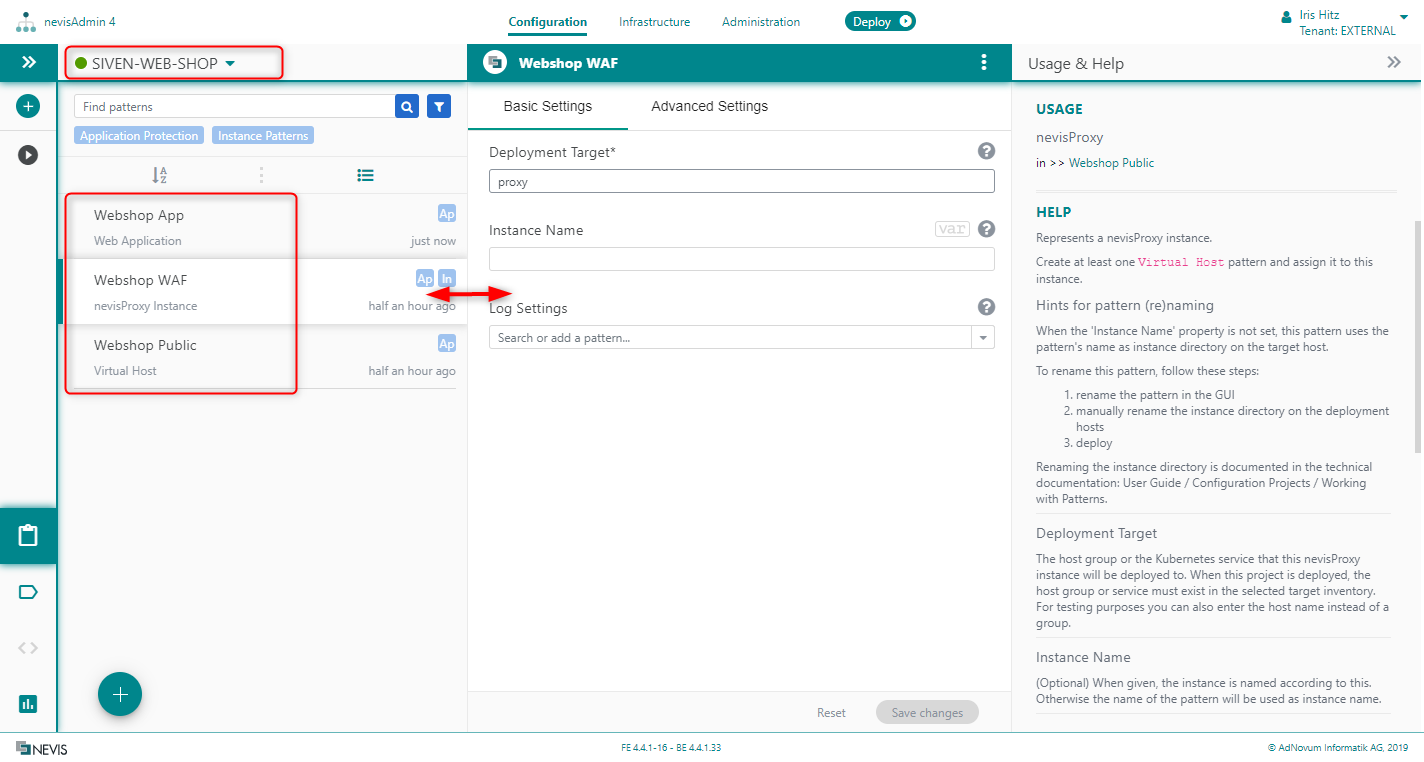Click the floating add pattern button
The width and height of the screenshot is (1424, 762).
tap(120, 694)
